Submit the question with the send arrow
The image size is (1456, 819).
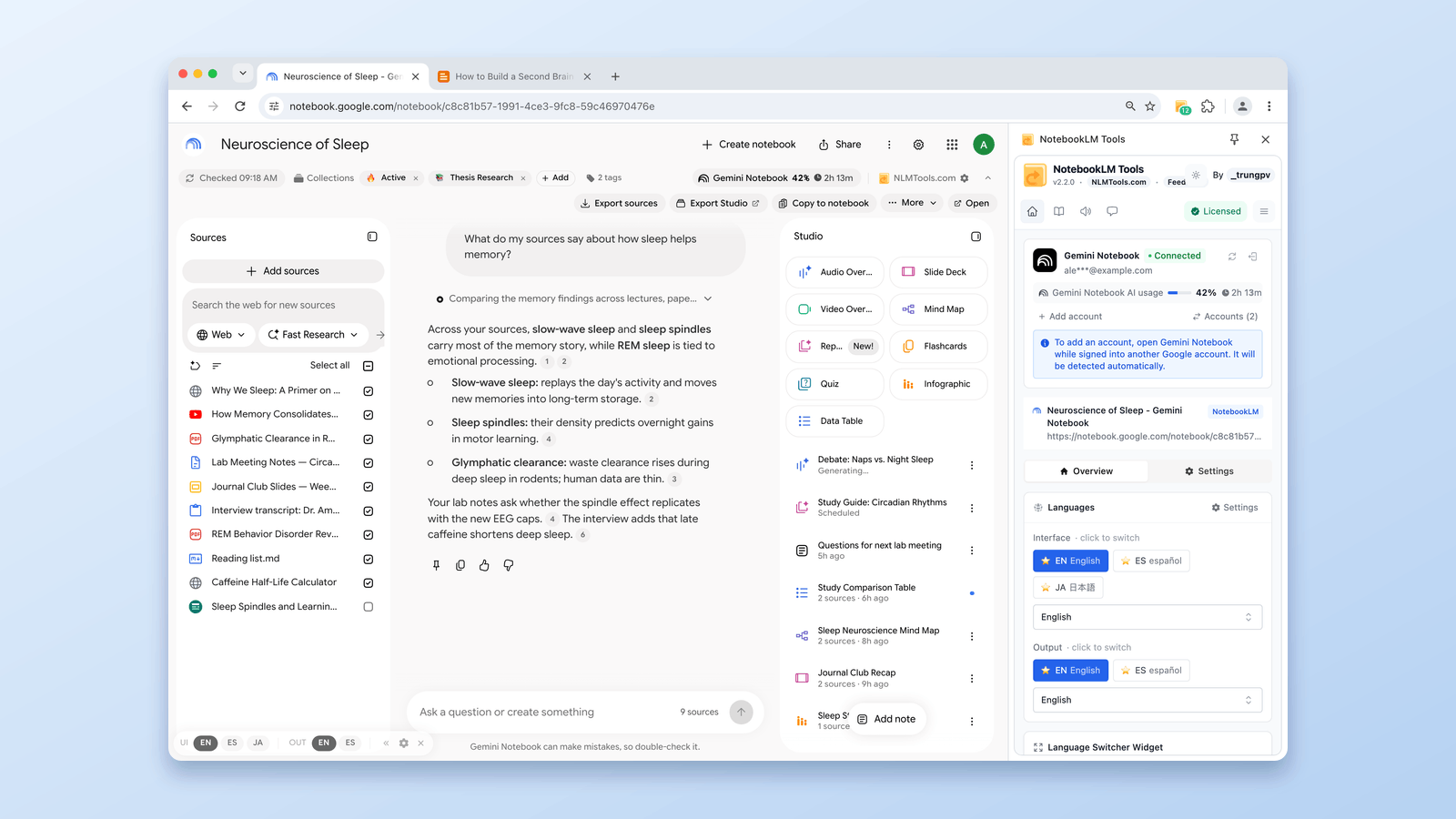(742, 712)
